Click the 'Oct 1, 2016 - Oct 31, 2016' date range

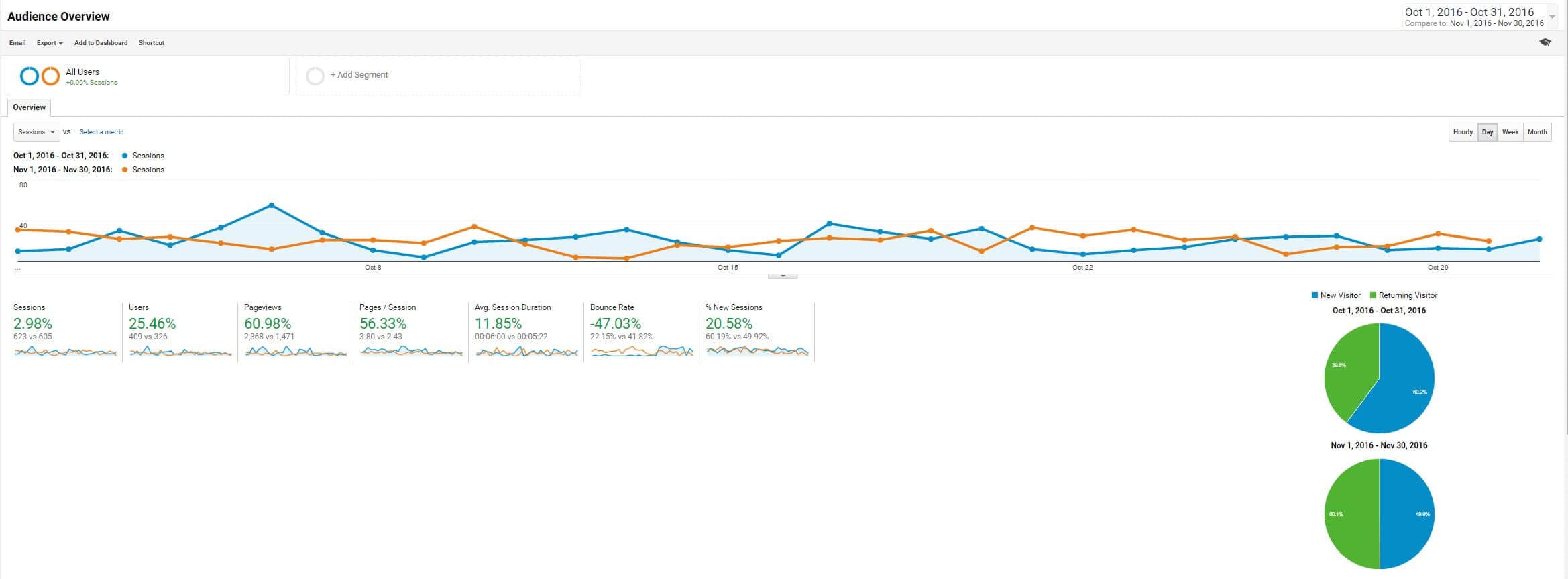click(1469, 12)
